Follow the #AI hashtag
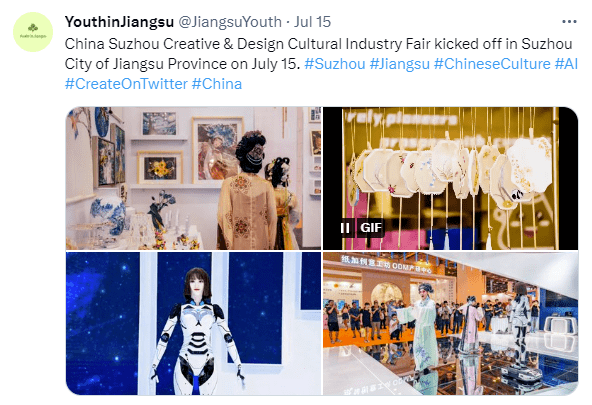The width and height of the screenshot is (592, 405). coord(566,64)
